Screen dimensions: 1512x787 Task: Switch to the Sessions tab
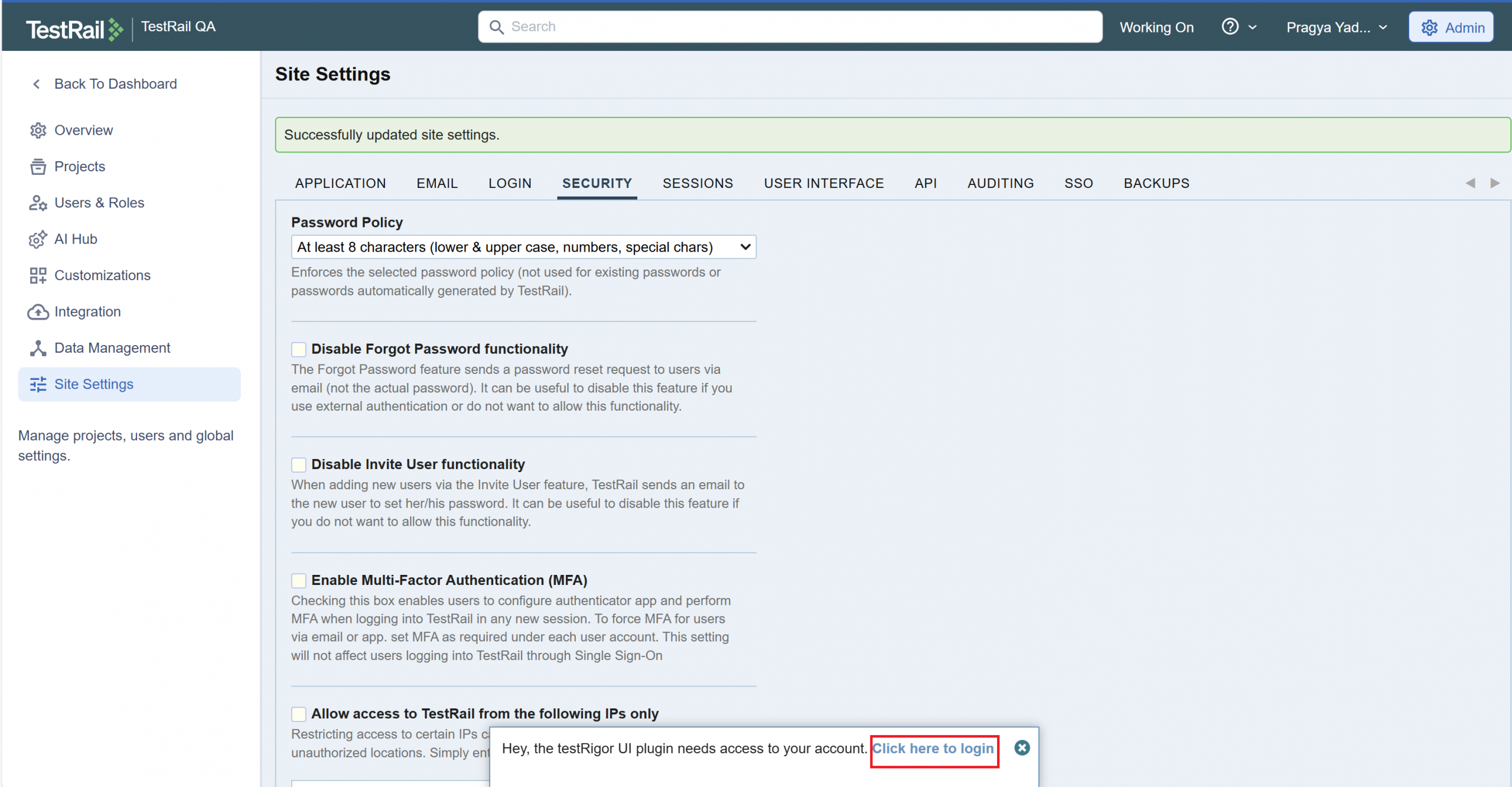[698, 183]
